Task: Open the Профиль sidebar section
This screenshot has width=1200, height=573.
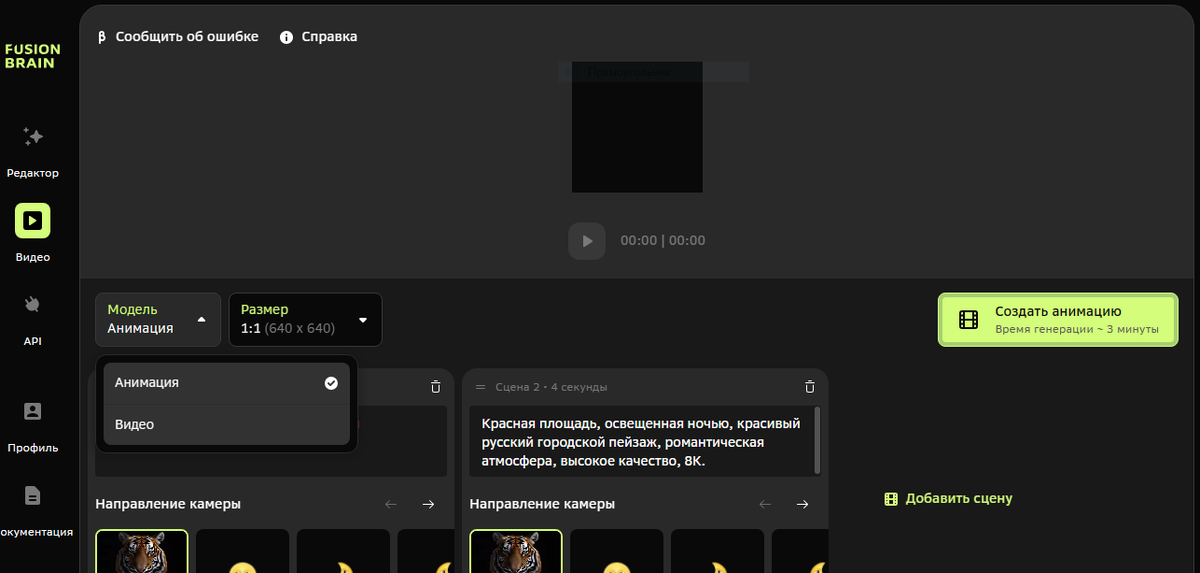Action: pyautogui.click(x=32, y=425)
